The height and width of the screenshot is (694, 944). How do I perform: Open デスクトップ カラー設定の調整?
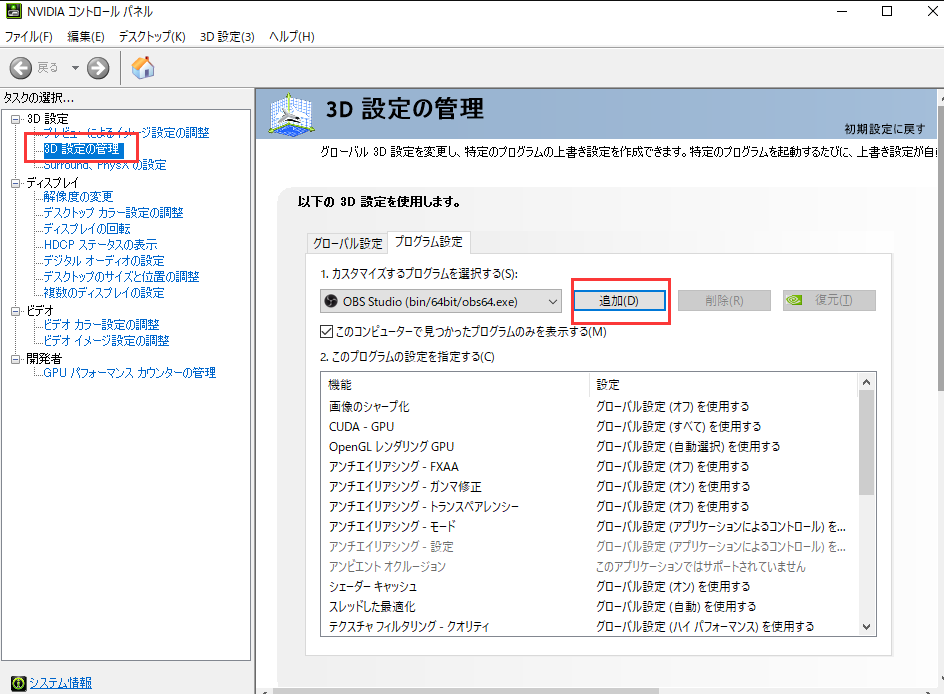click(x=113, y=212)
